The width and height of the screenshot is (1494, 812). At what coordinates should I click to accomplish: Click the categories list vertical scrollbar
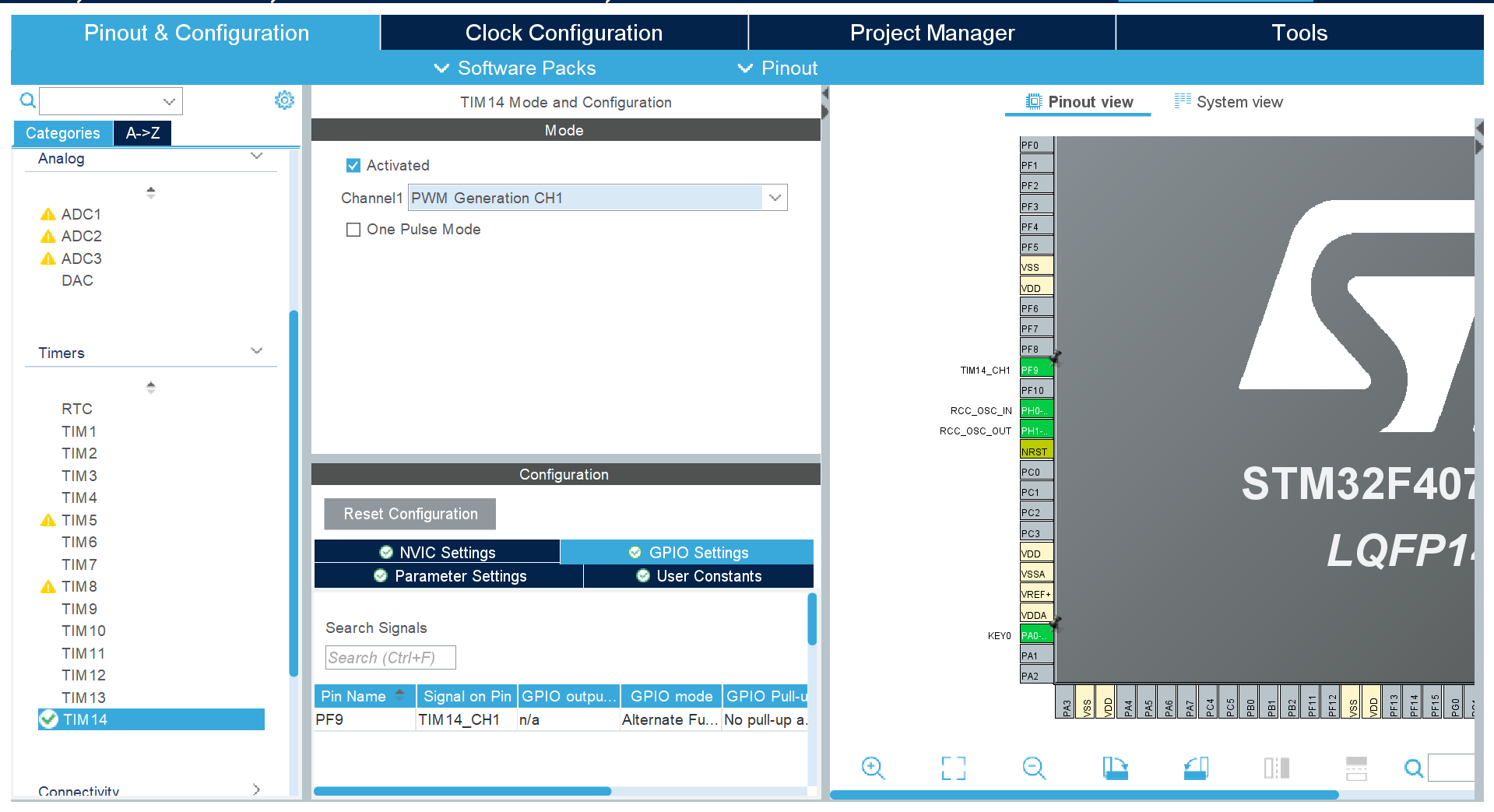(x=294, y=494)
